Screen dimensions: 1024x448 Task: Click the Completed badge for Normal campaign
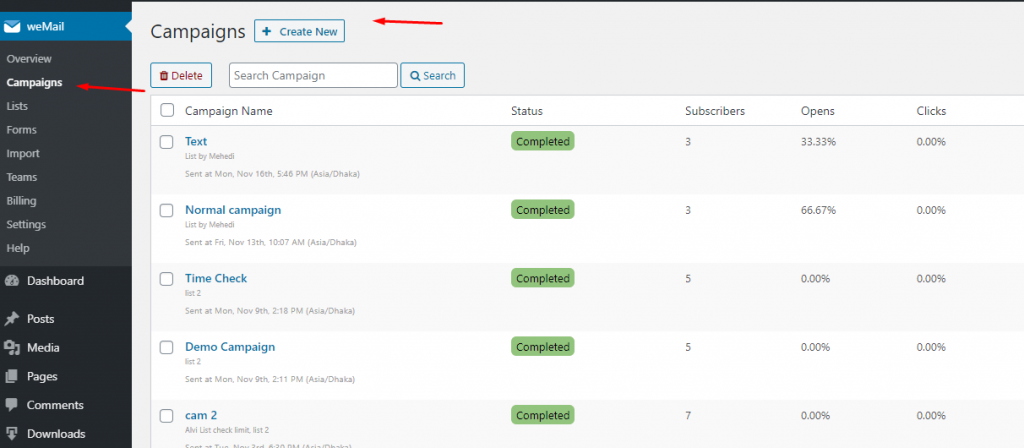click(x=543, y=210)
